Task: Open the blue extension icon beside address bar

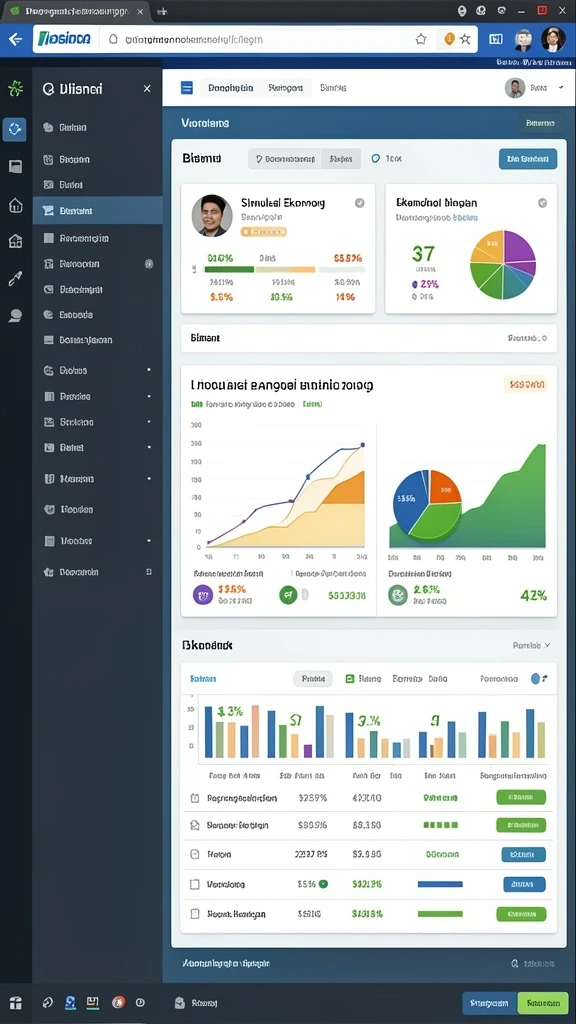Action: [x=496, y=39]
